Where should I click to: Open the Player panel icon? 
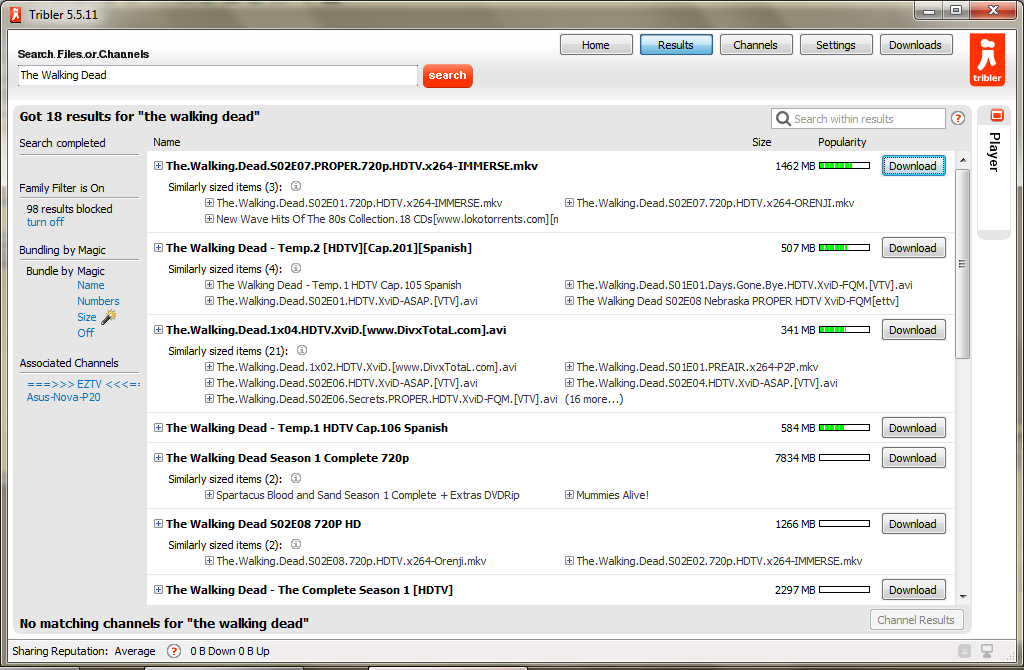coord(995,116)
